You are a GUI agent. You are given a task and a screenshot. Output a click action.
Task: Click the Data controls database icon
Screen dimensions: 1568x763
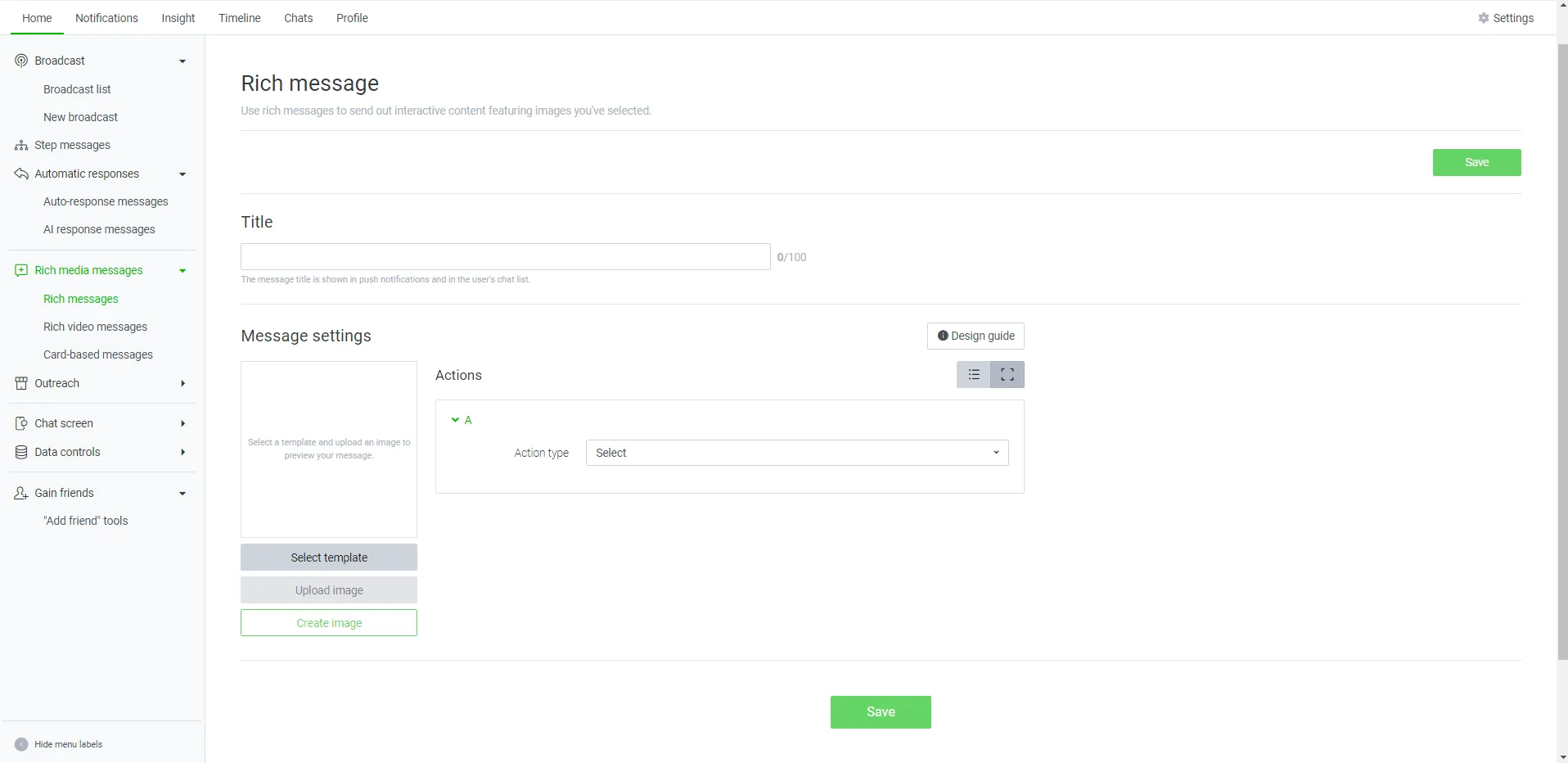21,452
